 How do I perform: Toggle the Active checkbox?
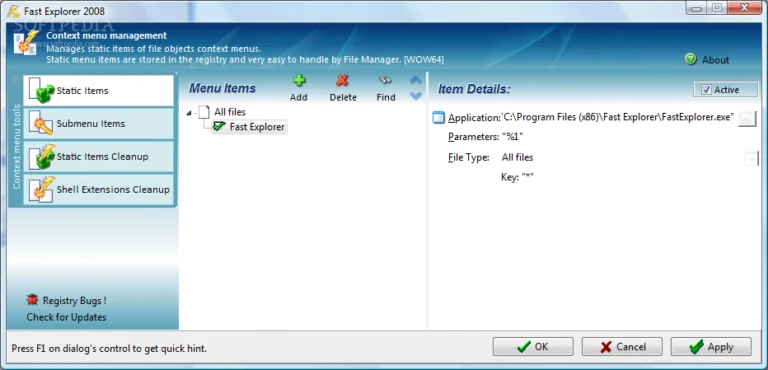click(706, 90)
